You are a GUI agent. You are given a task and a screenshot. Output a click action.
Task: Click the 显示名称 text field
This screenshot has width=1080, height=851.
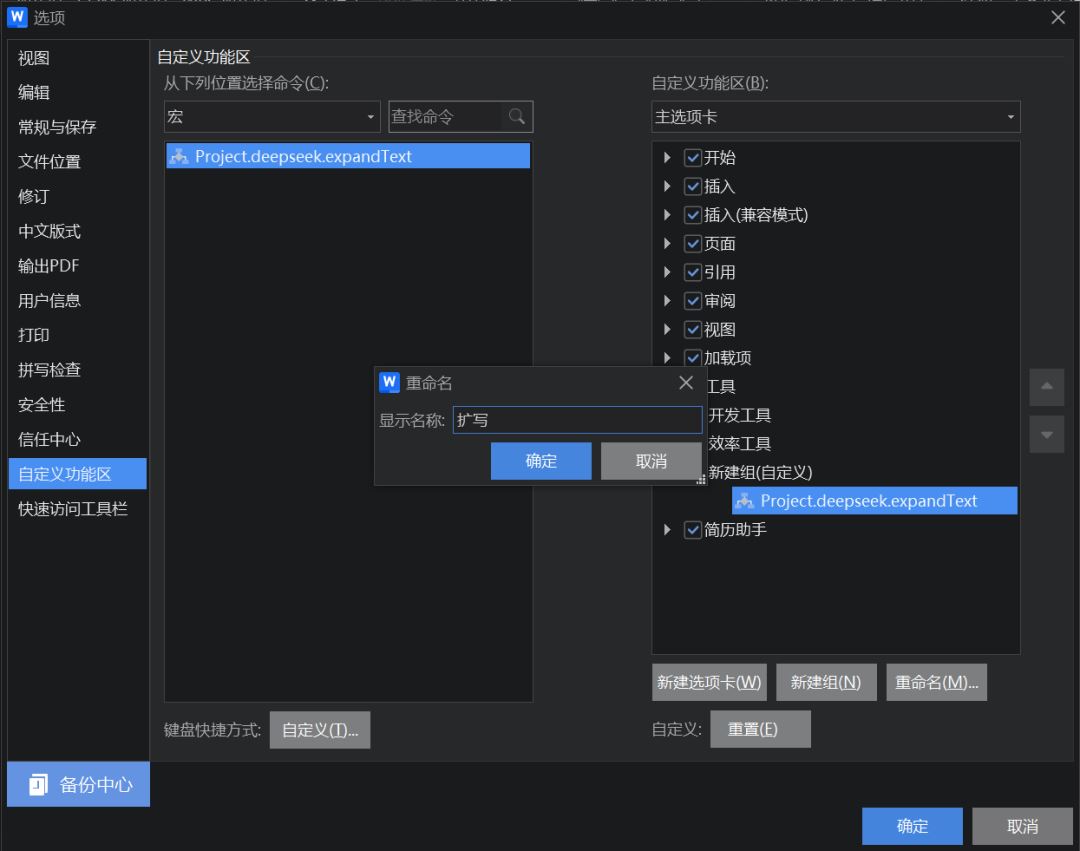(577, 420)
